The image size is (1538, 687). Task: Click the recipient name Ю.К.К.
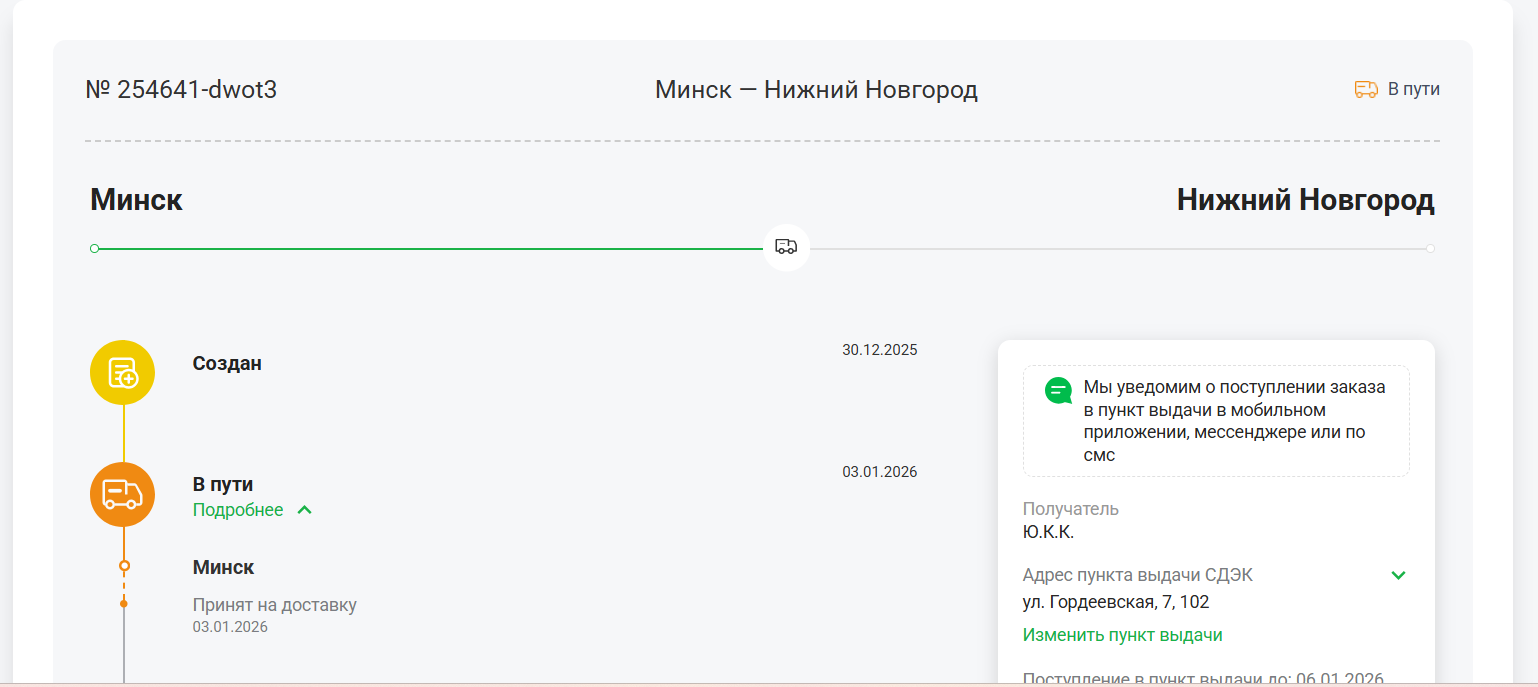click(1048, 532)
